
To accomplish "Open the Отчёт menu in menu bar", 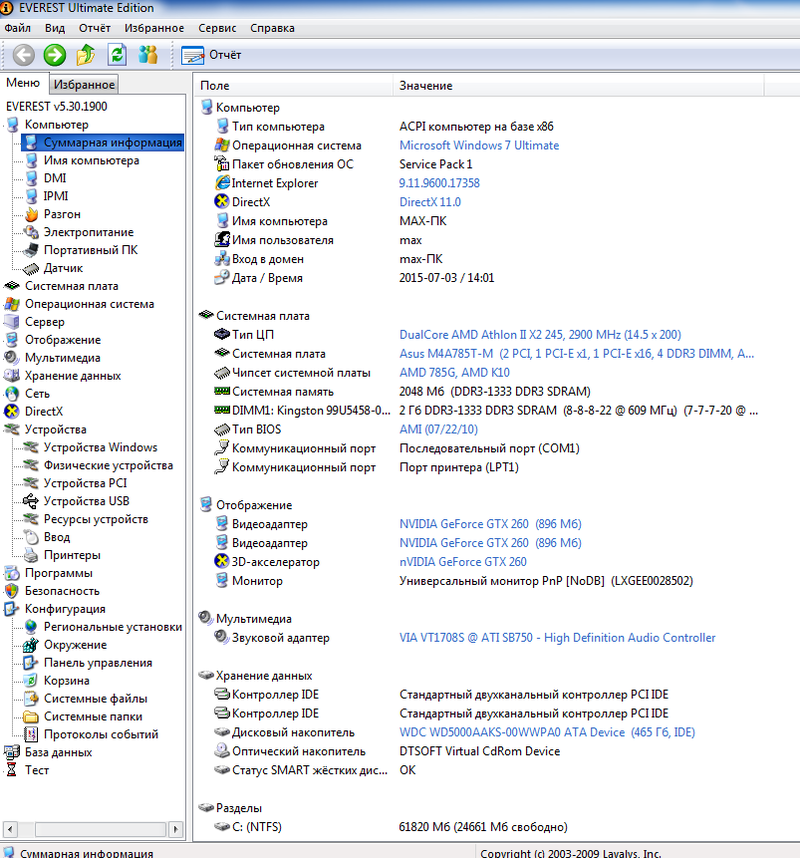I will coord(95,28).
